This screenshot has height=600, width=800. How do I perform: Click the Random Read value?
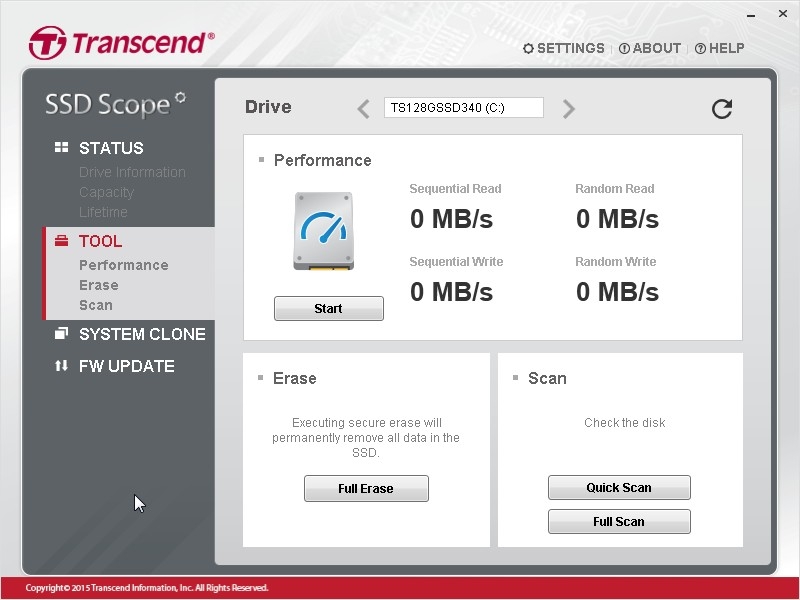coord(617,219)
